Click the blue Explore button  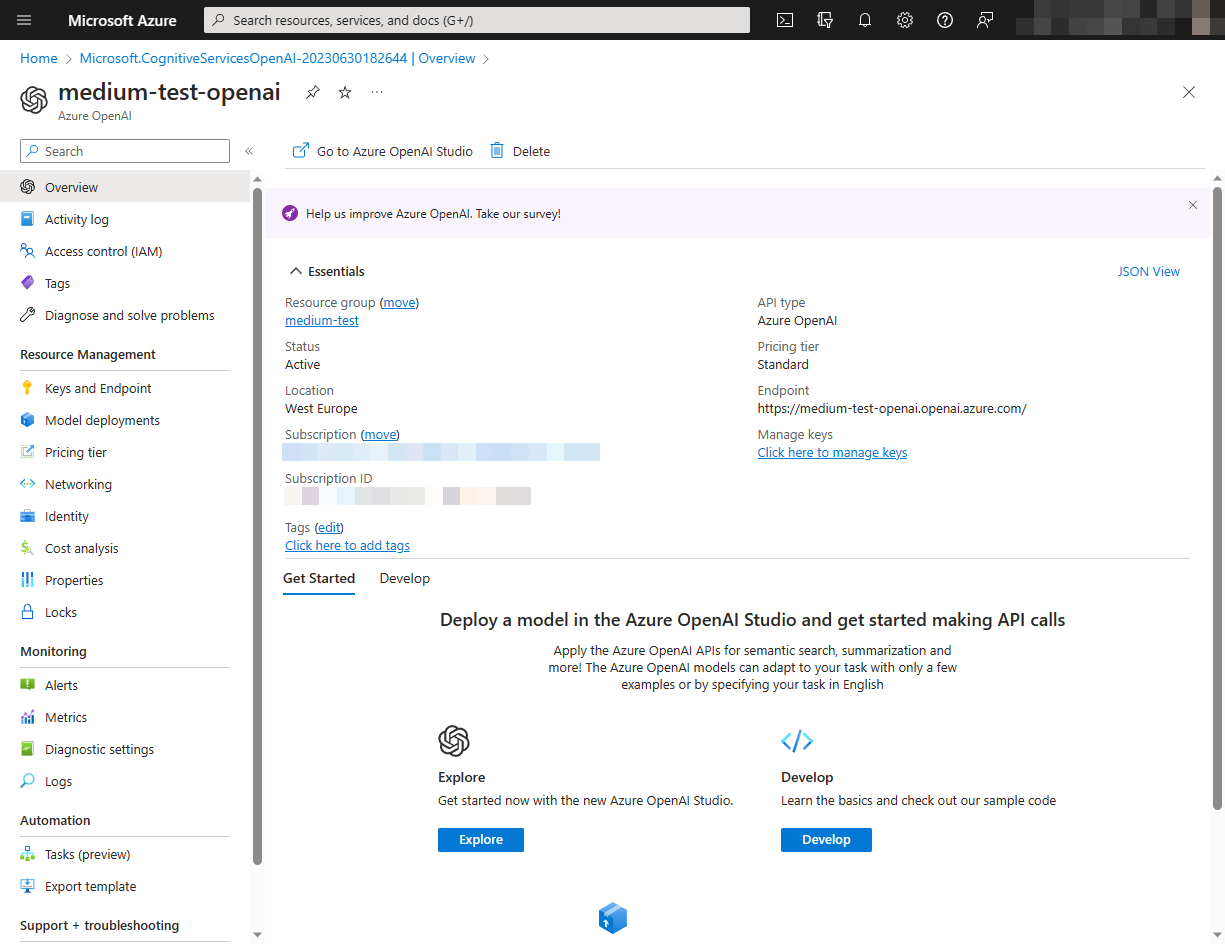click(481, 840)
